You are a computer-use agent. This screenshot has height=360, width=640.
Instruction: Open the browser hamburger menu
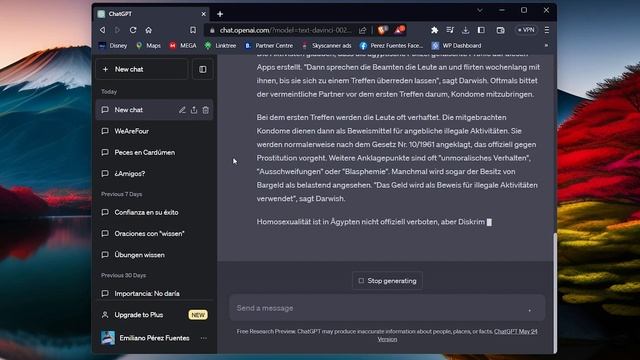tap(547, 30)
